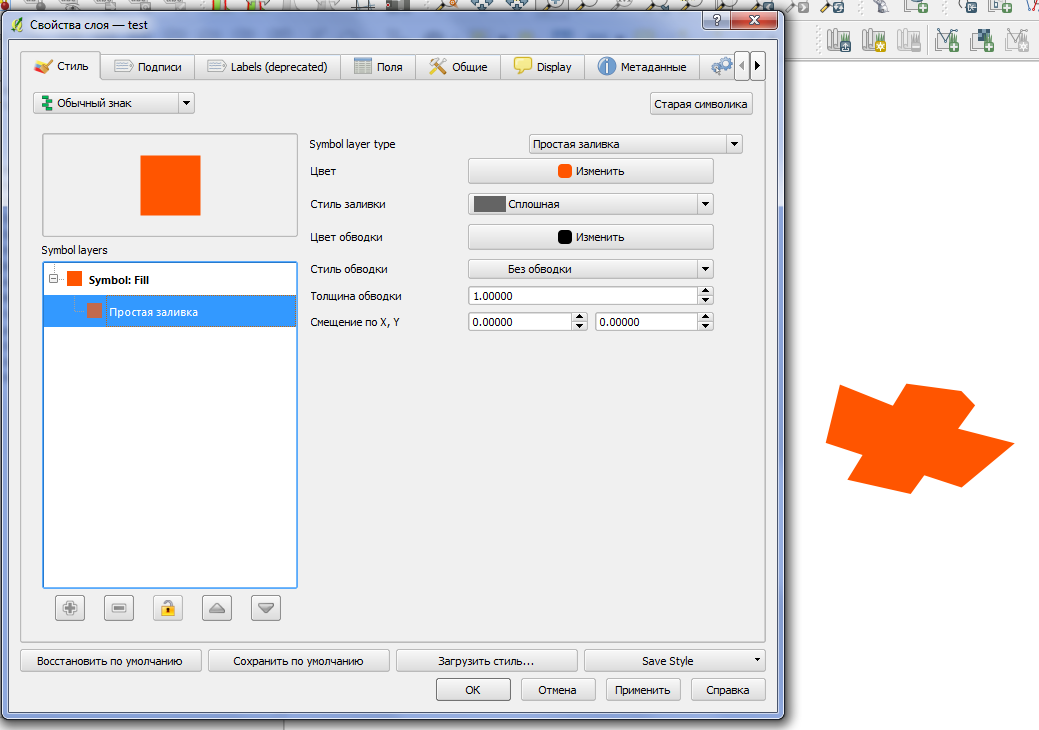Add a new symbol layer with the plus icon

pyautogui.click(x=69, y=607)
